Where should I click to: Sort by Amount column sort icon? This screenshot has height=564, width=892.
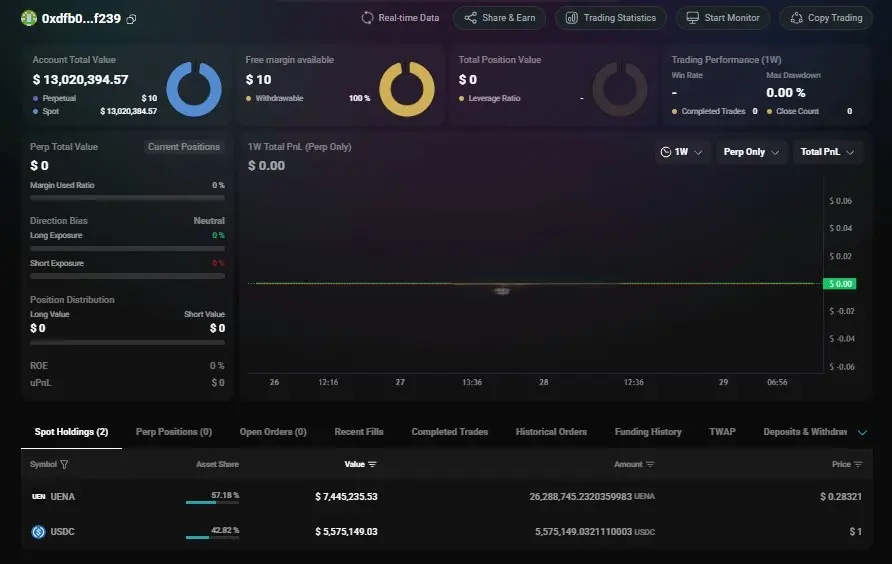point(650,464)
